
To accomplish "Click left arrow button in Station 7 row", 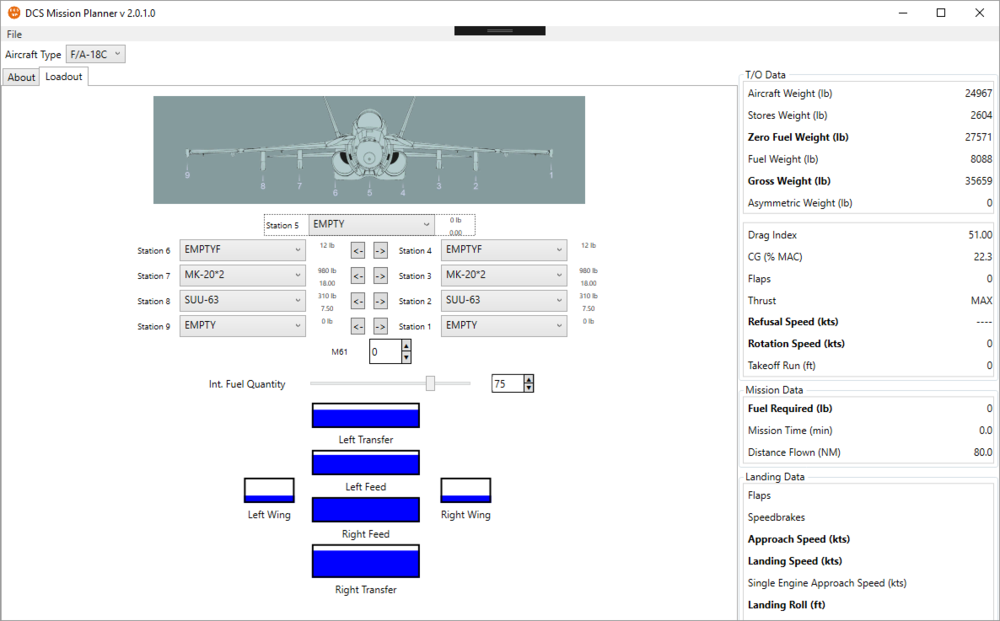I will pos(358,276).
